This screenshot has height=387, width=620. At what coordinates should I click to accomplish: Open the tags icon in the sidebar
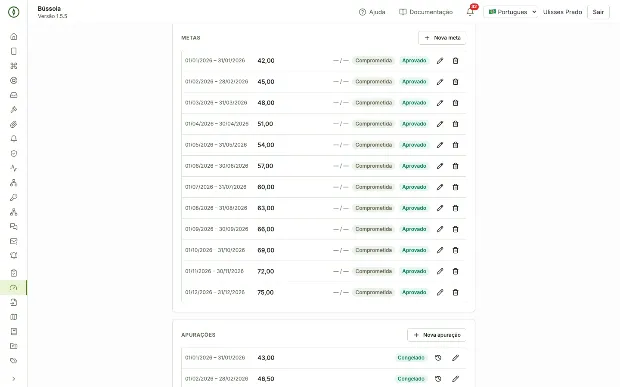(x=13, y=361)
